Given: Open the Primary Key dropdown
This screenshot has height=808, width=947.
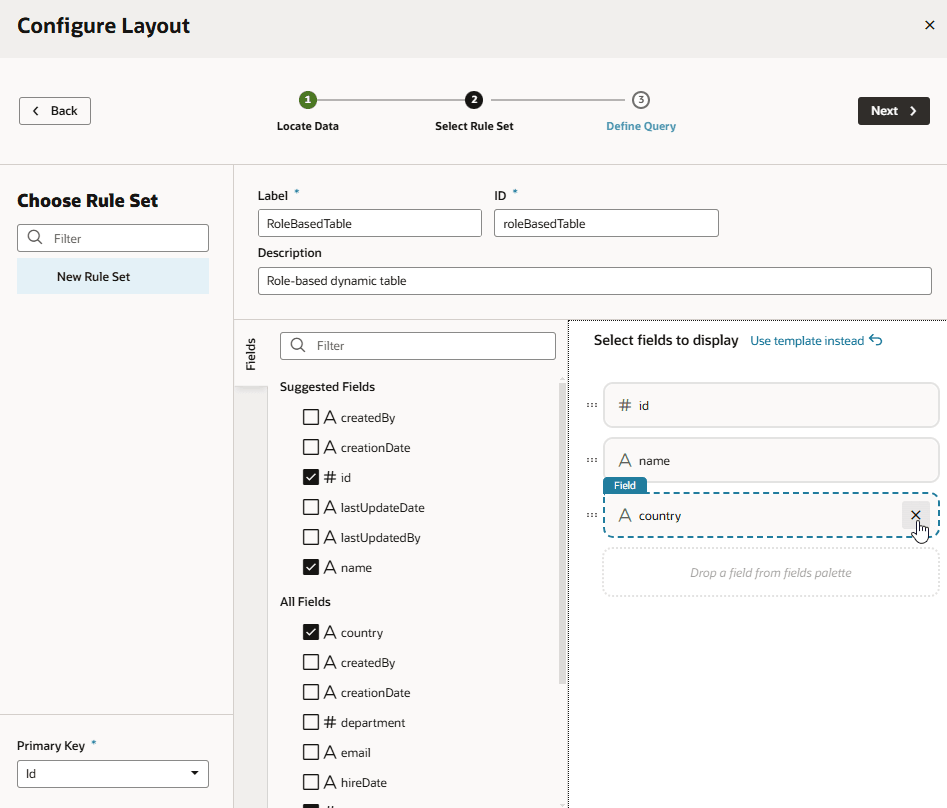Looking at the screenshot, I should click(x=113, y=774).
